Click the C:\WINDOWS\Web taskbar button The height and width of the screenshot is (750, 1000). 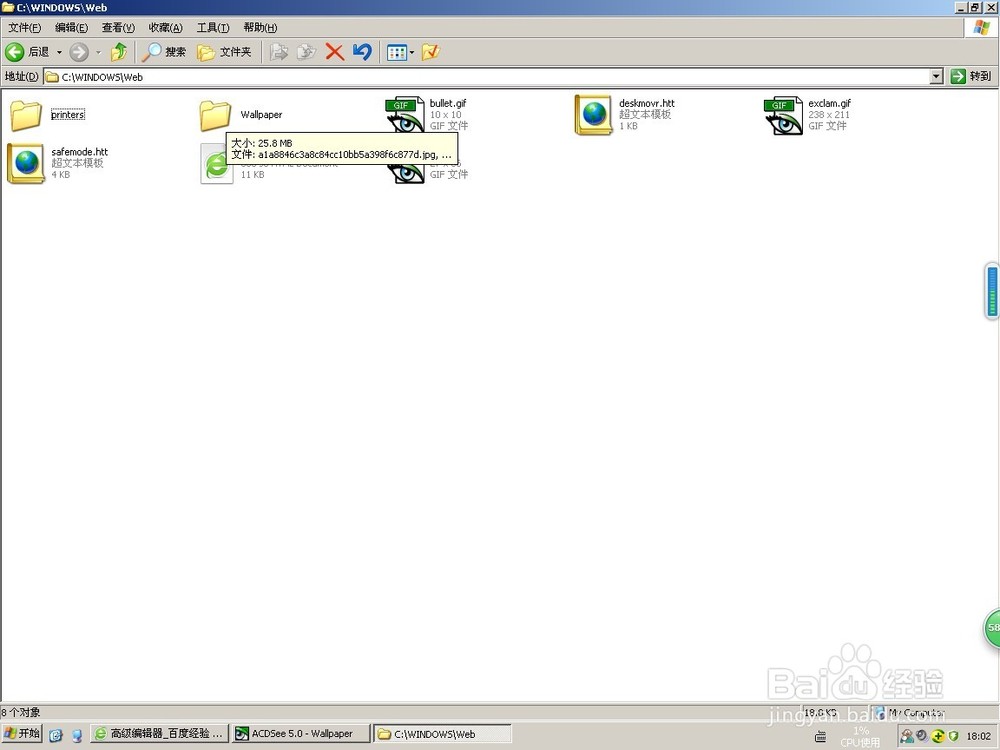click(x=442, y=734)
